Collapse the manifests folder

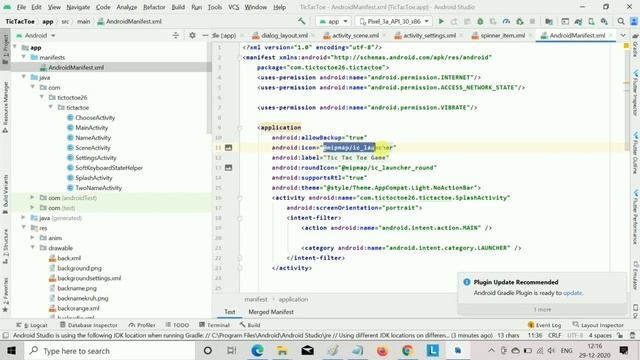pos(24,57)
